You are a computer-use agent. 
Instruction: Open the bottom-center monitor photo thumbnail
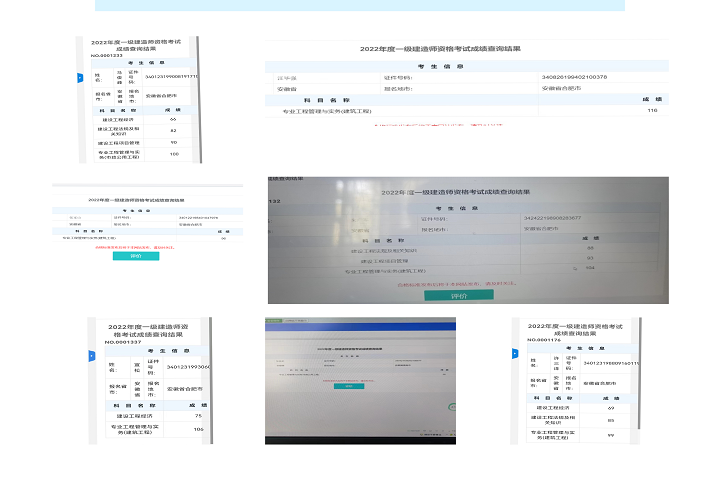pos(359,380)
